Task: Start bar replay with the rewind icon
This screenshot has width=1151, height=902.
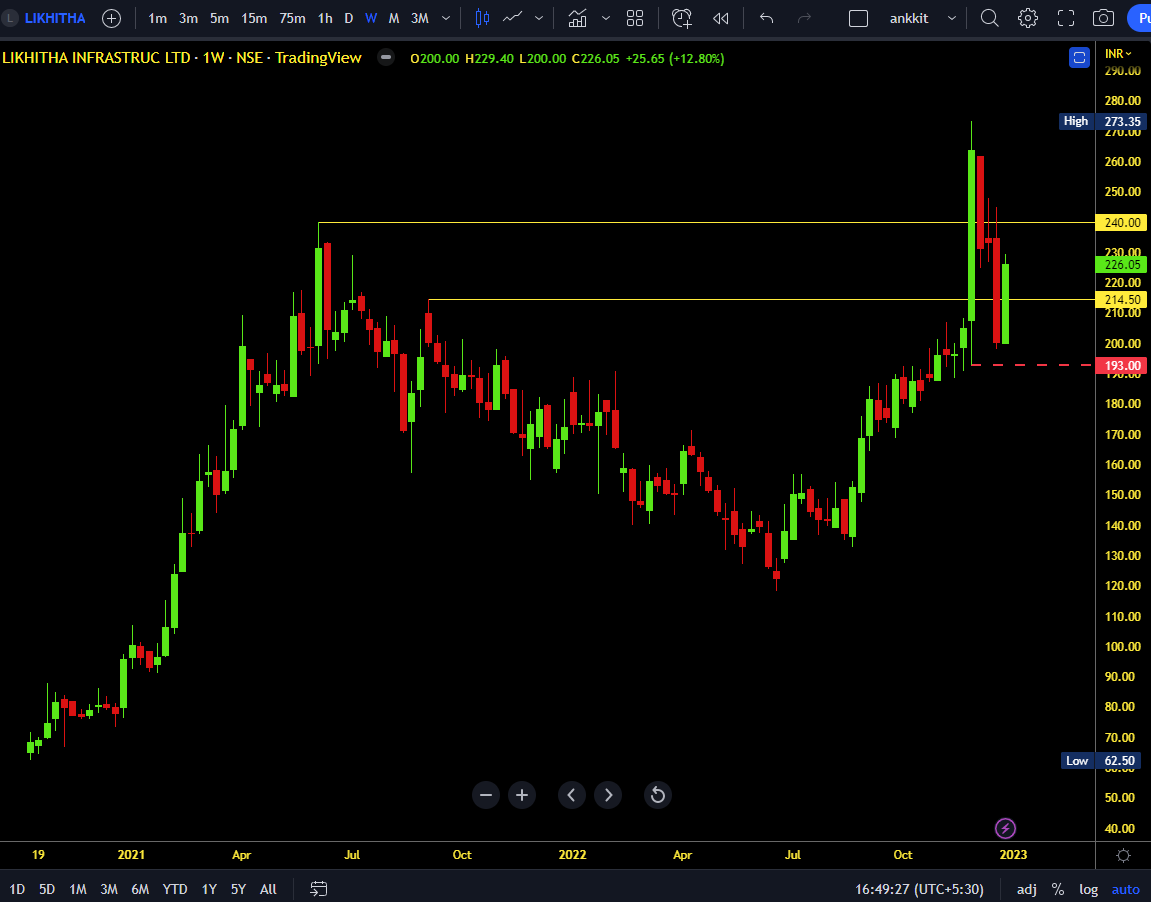Action: tap(721, 18)
